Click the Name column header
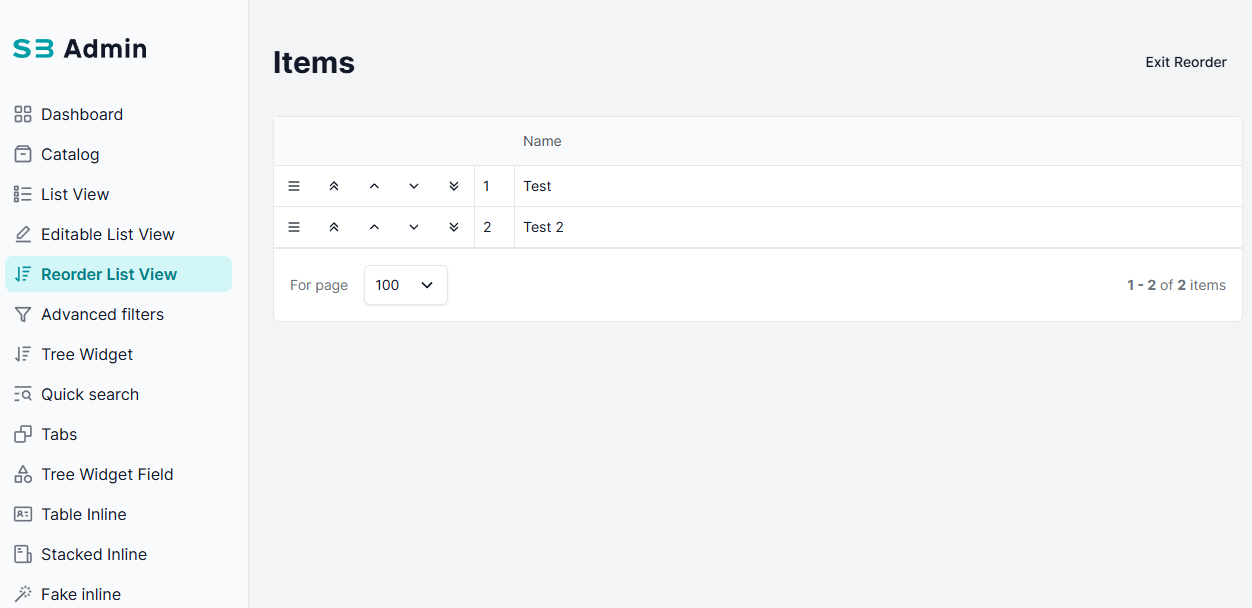1252x608 pixels. pyautogui.click(x=542, y=141)
